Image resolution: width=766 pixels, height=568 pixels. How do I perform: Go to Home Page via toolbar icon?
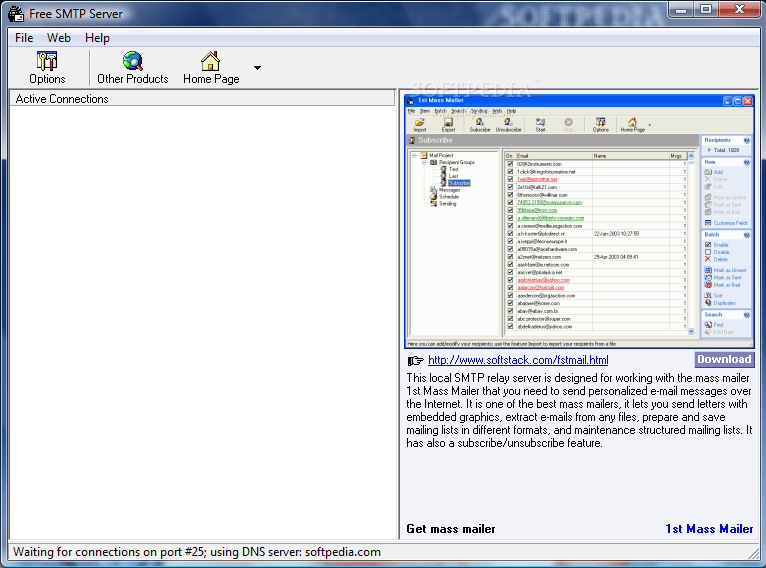pos(211,68)
